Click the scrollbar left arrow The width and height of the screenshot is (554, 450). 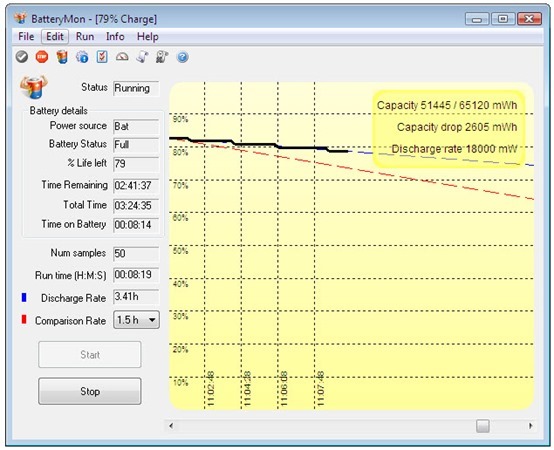(x=171, y=426)
